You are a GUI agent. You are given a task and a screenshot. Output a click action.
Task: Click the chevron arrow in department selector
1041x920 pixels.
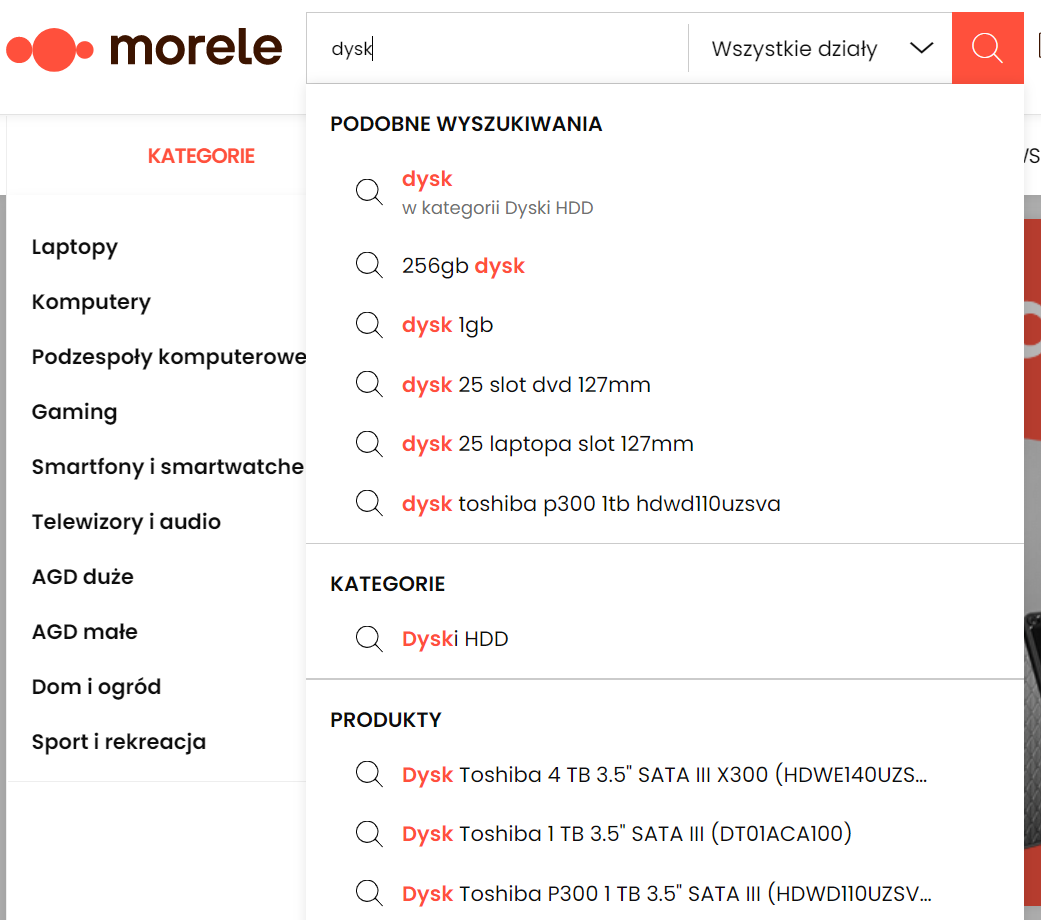point(921,48)
